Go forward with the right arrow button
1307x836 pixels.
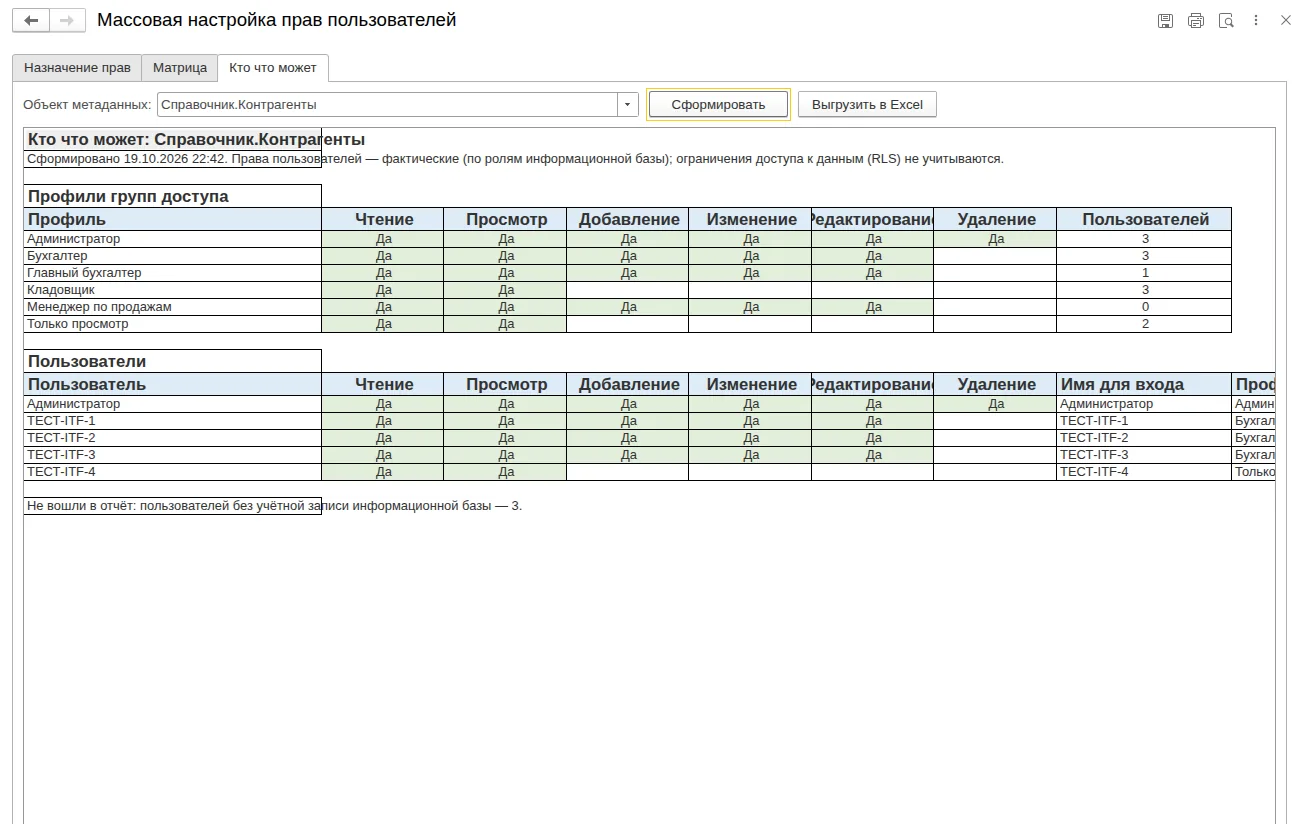click(67, 20)
